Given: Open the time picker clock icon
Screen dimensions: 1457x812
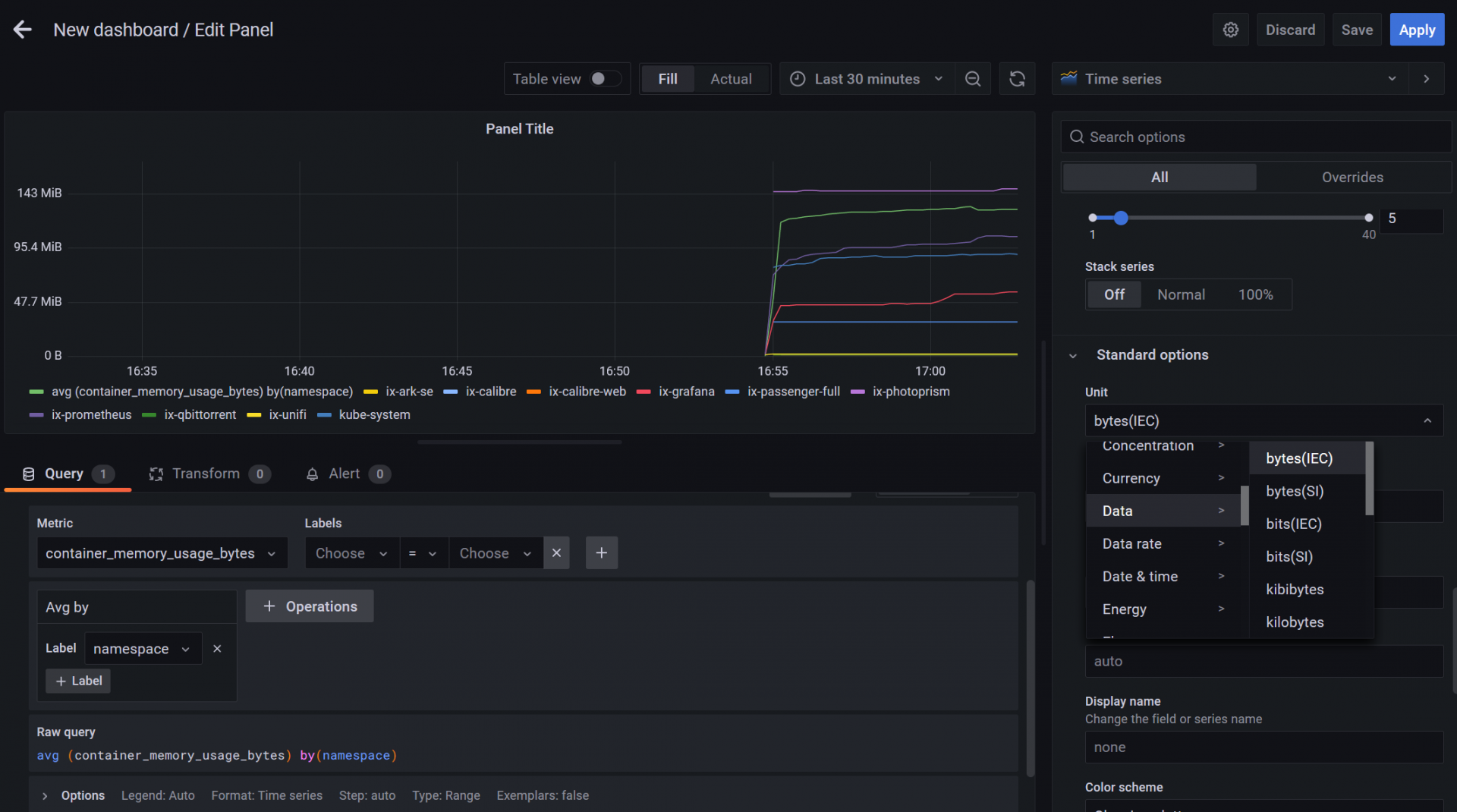Looking at the screenshot, I should pos(798,79).
